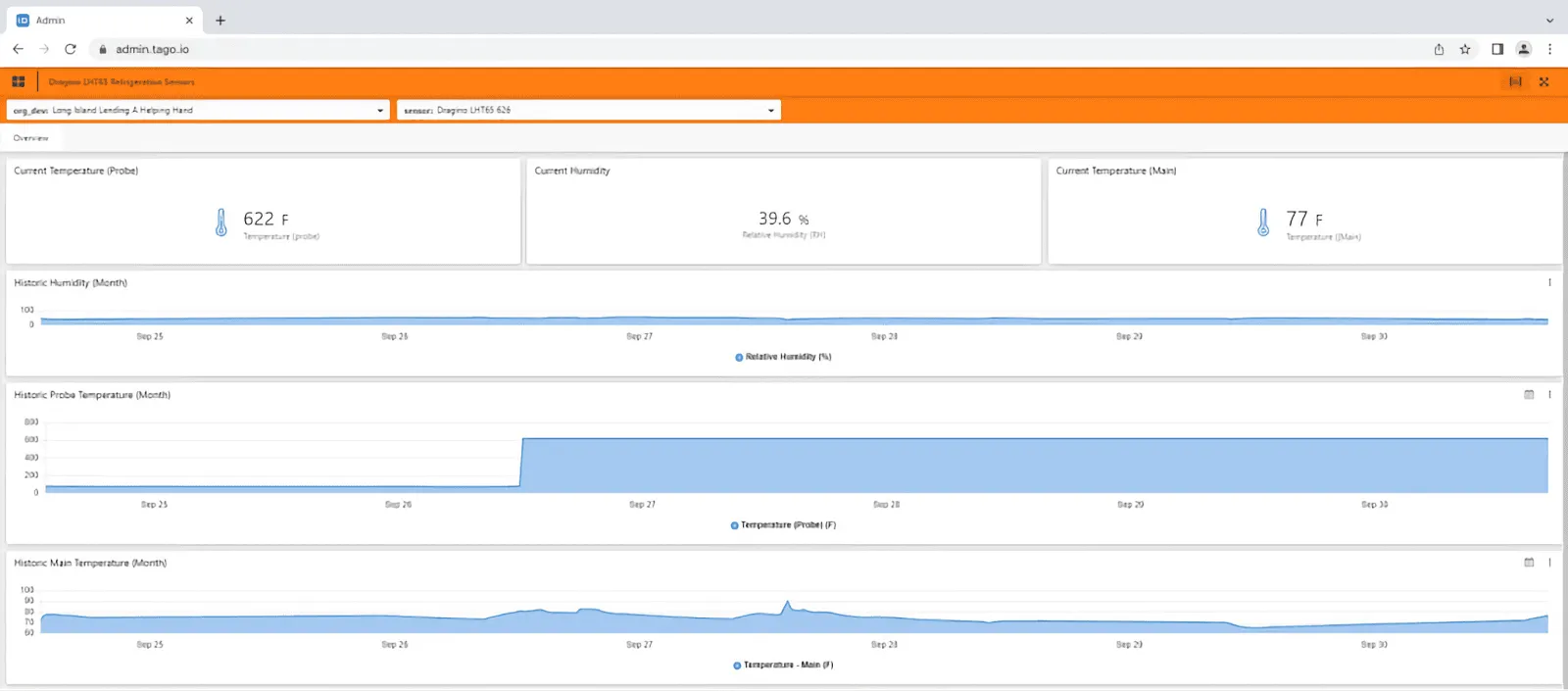This screenshot has width=1568, height=691.
Task: Click the 622 F probe temperature value
Action: point(266,219)
